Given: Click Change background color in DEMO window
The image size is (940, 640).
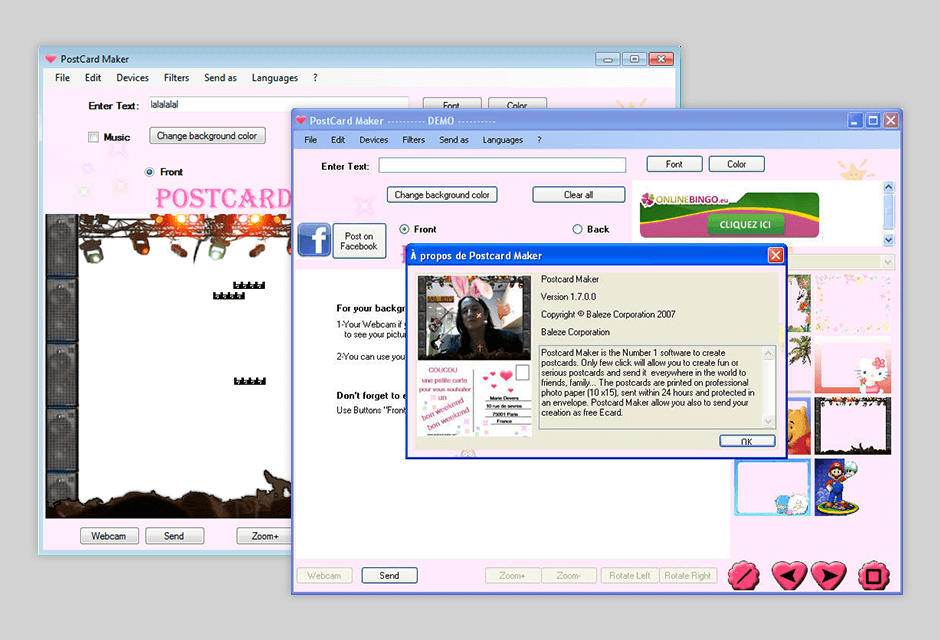Looking at the screenshot, I should [x=442, y=195].
